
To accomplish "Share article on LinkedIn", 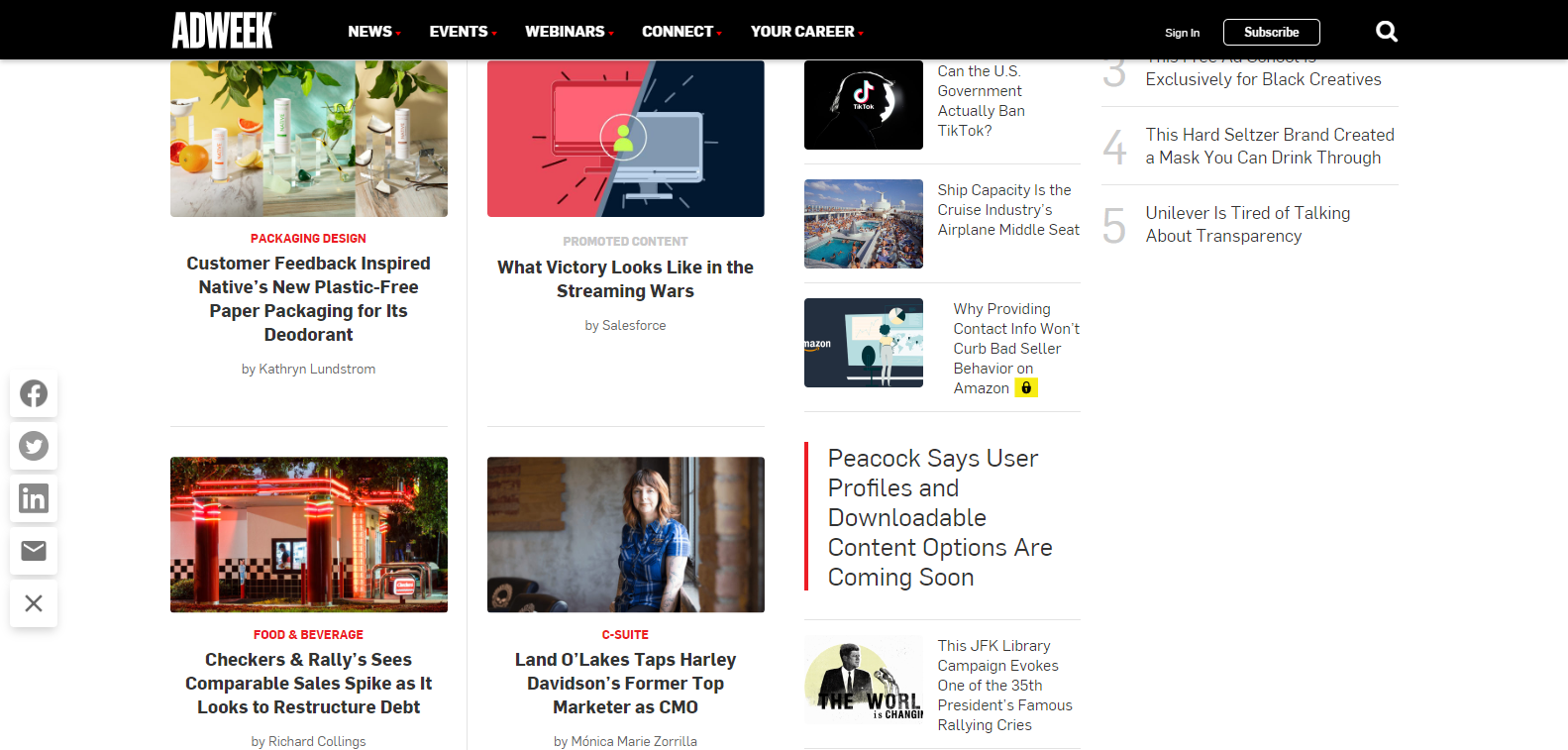I will coord(34,498).
